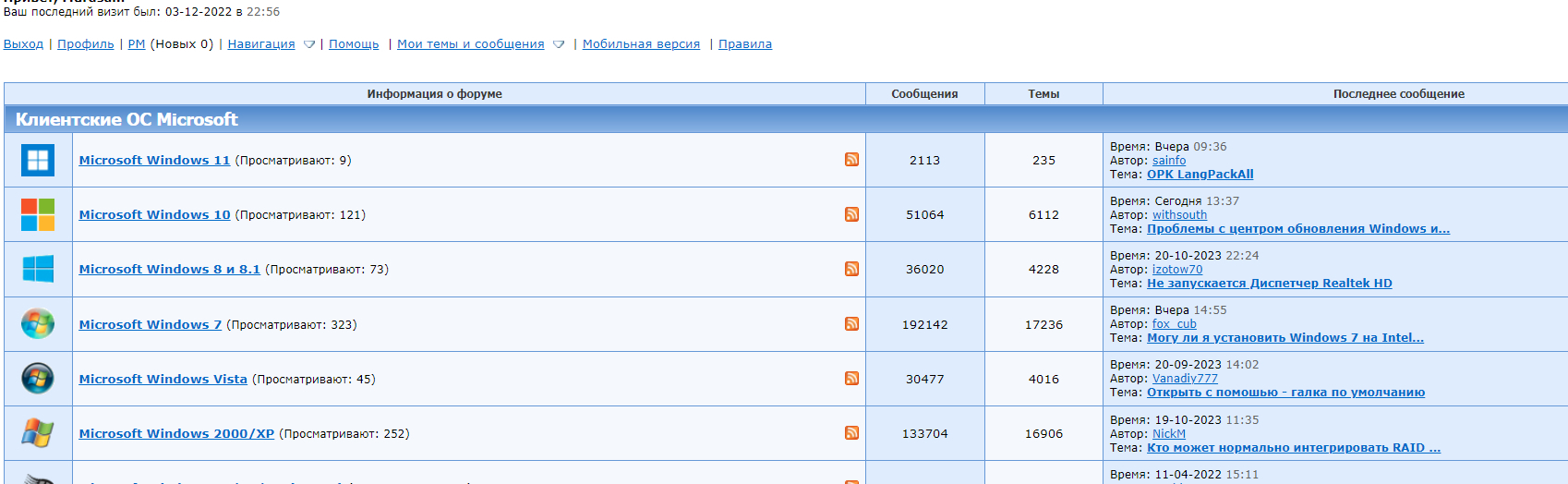The width and height of the screenshot is (1568, 484).
Task: Expand the Навигация dropdown arrow
Action: [309, 44]
